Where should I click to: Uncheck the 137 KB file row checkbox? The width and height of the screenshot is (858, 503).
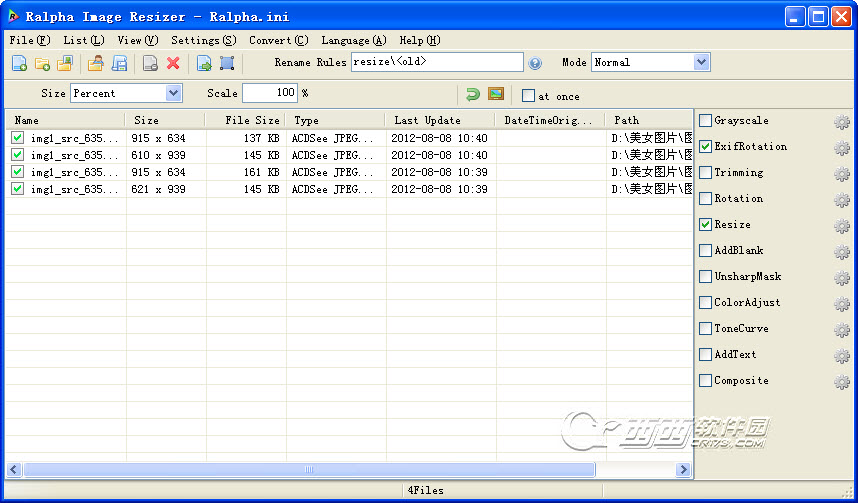18,137
